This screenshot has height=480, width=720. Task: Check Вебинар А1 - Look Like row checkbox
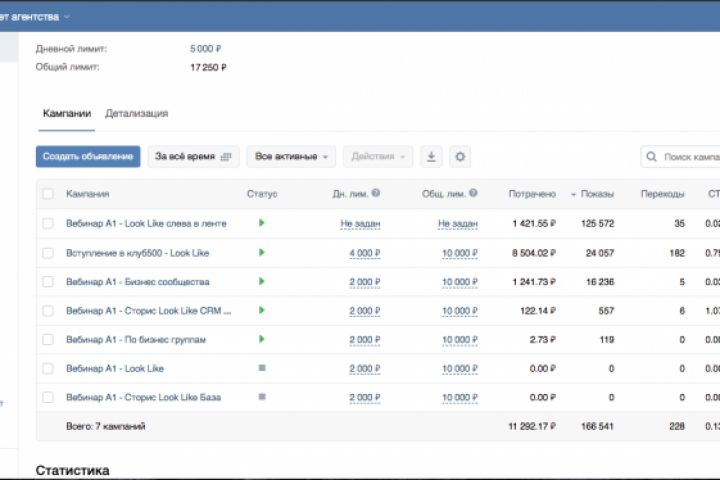[x=48, y=368]
